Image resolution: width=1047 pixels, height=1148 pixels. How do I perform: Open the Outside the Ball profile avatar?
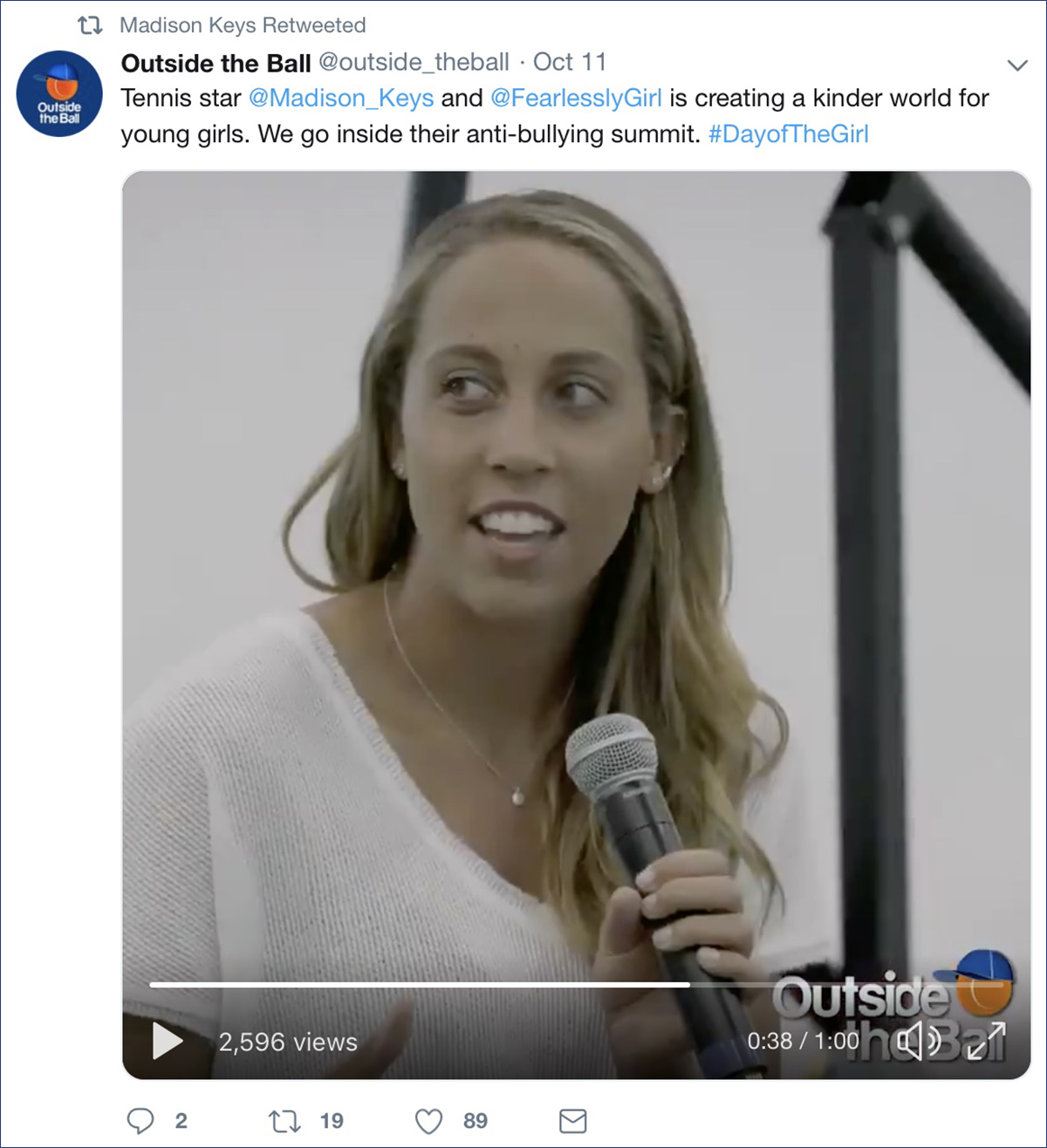(59, 94)
